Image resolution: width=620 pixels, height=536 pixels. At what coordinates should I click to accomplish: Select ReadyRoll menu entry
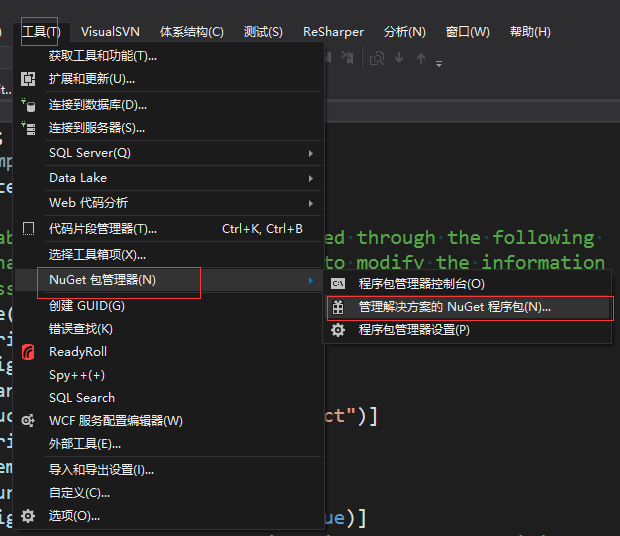(168, 352)
